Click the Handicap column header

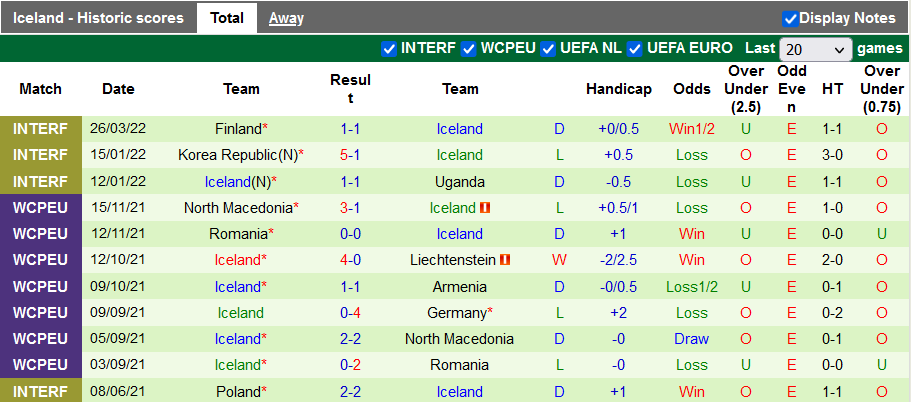(x=619, y=89)
